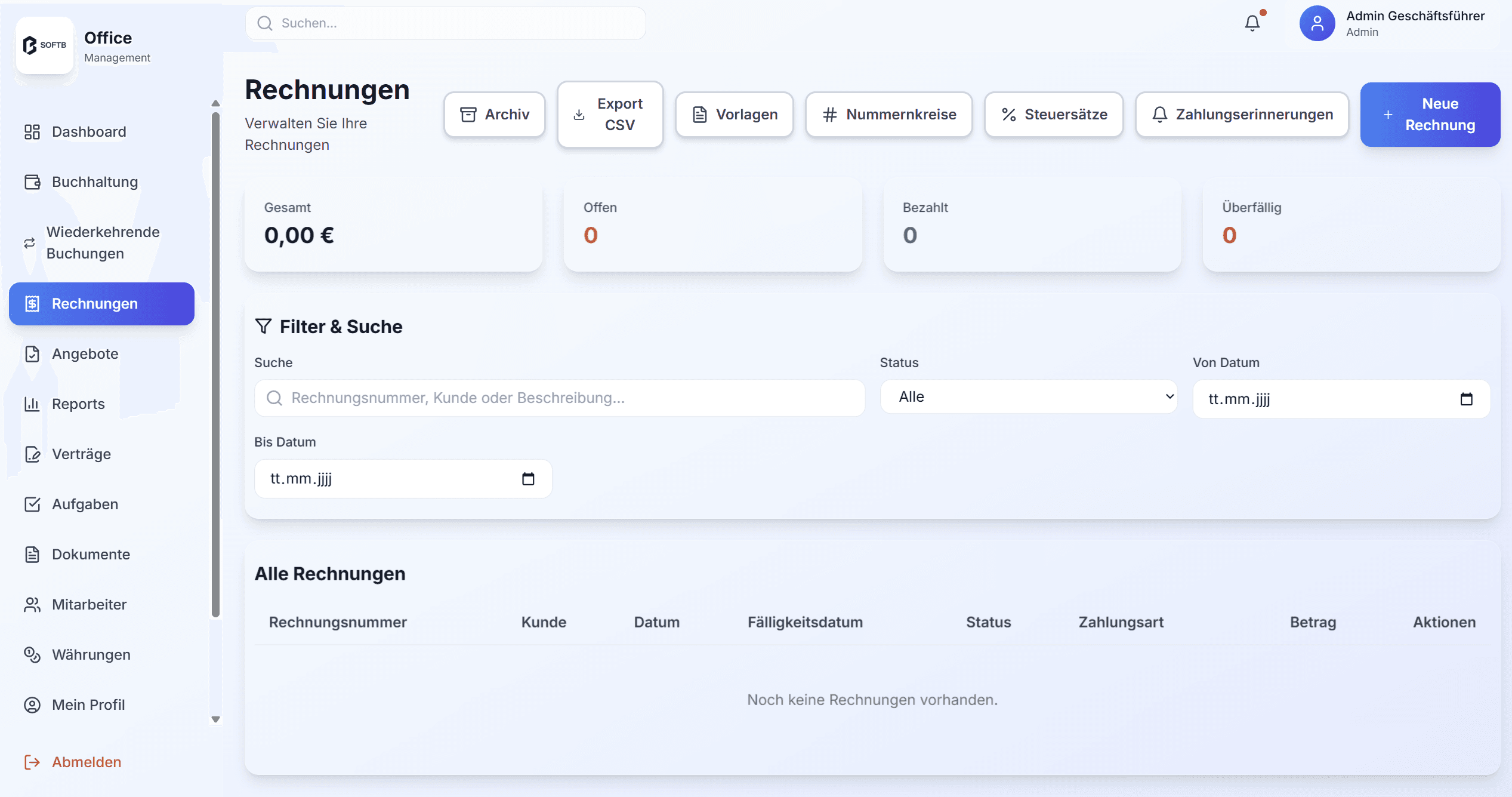Create a new invoice with Neue Rechnung
This screenshot has width=1512, height=797.
click(x=1430, y=115)
